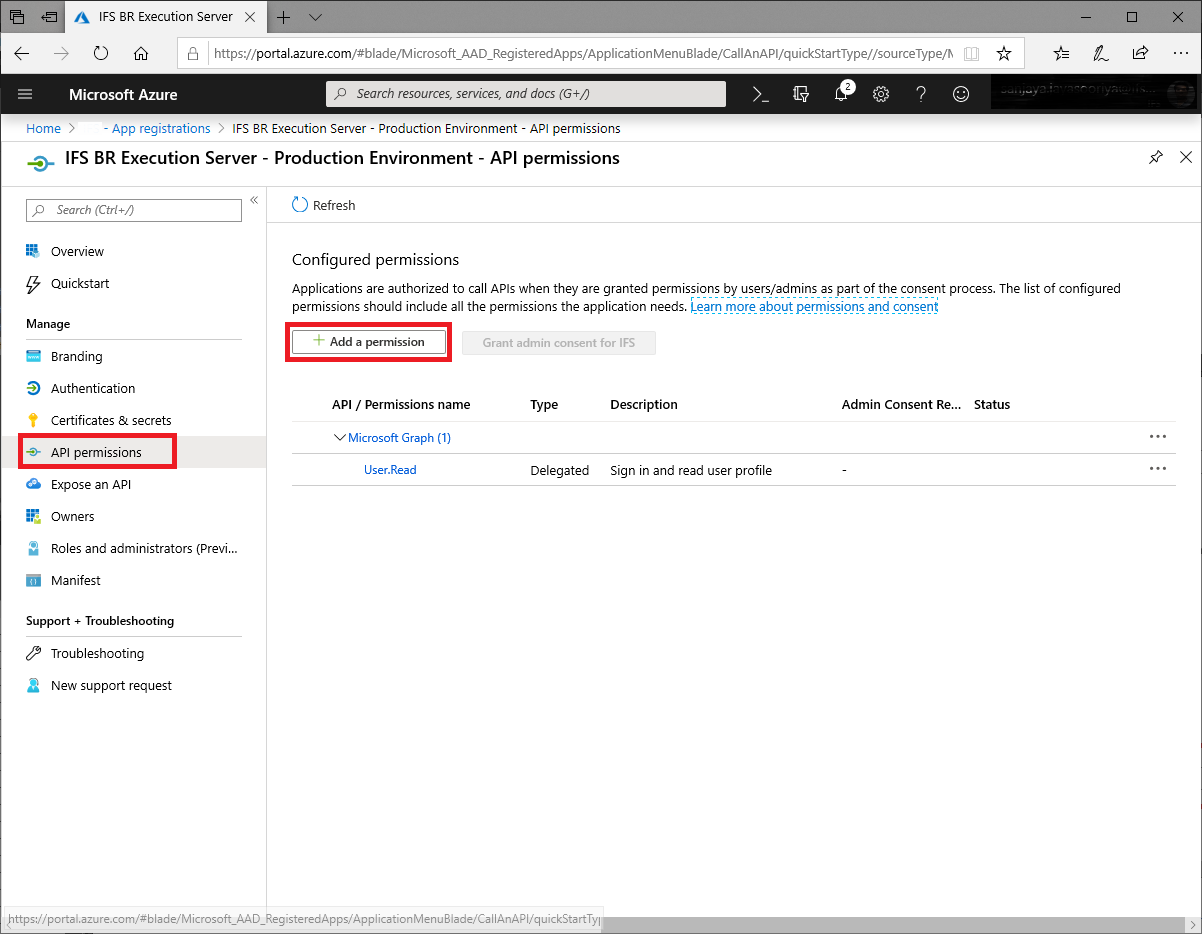
Task: Click the feedback smiley icon
Action: click(x=961, y=94)
